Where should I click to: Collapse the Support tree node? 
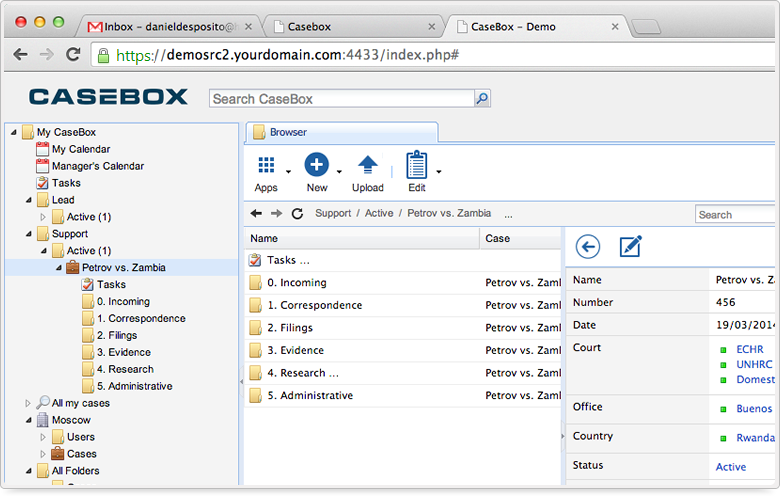[29, 234]
